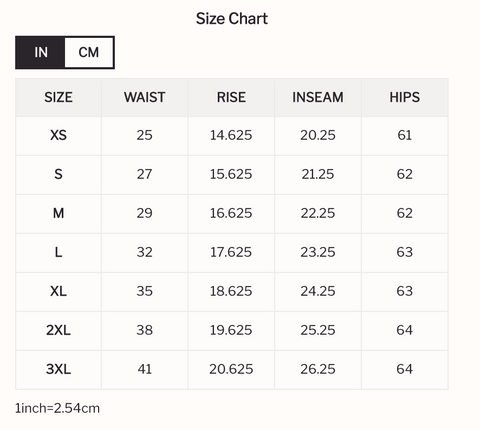
Task: Click the RISE column header
Action: (x=231, y=97)
